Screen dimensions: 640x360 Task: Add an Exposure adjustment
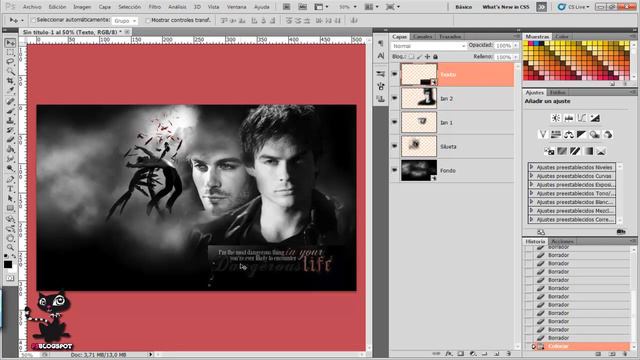pos(595,118)
